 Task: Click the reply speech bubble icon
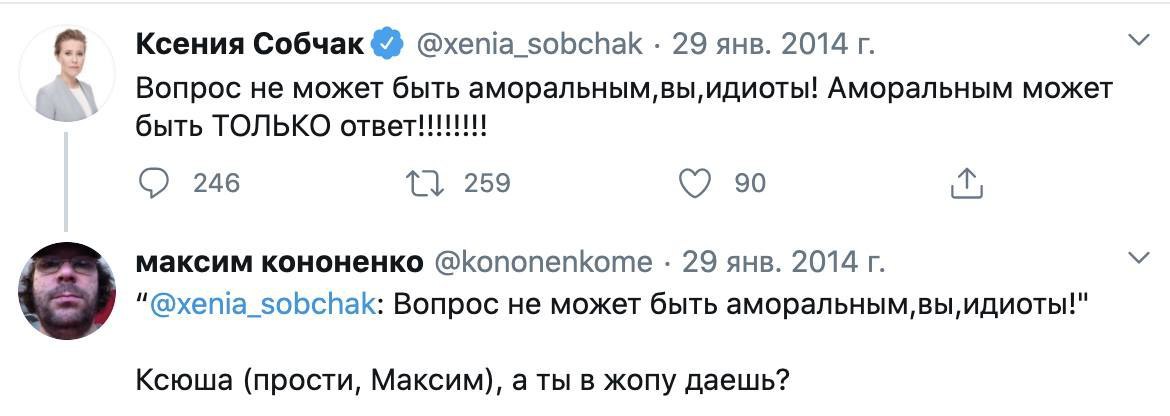tap(153, 183)
